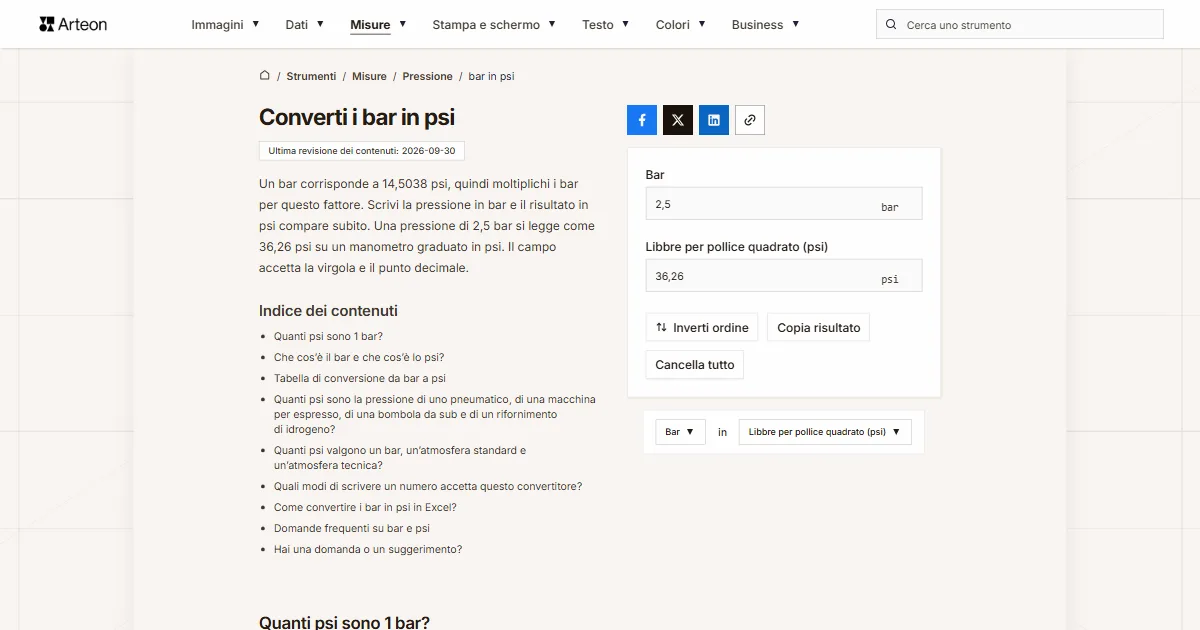Open pneumatico pressure question contents link
1200x630 pixels.
(435, 414)
